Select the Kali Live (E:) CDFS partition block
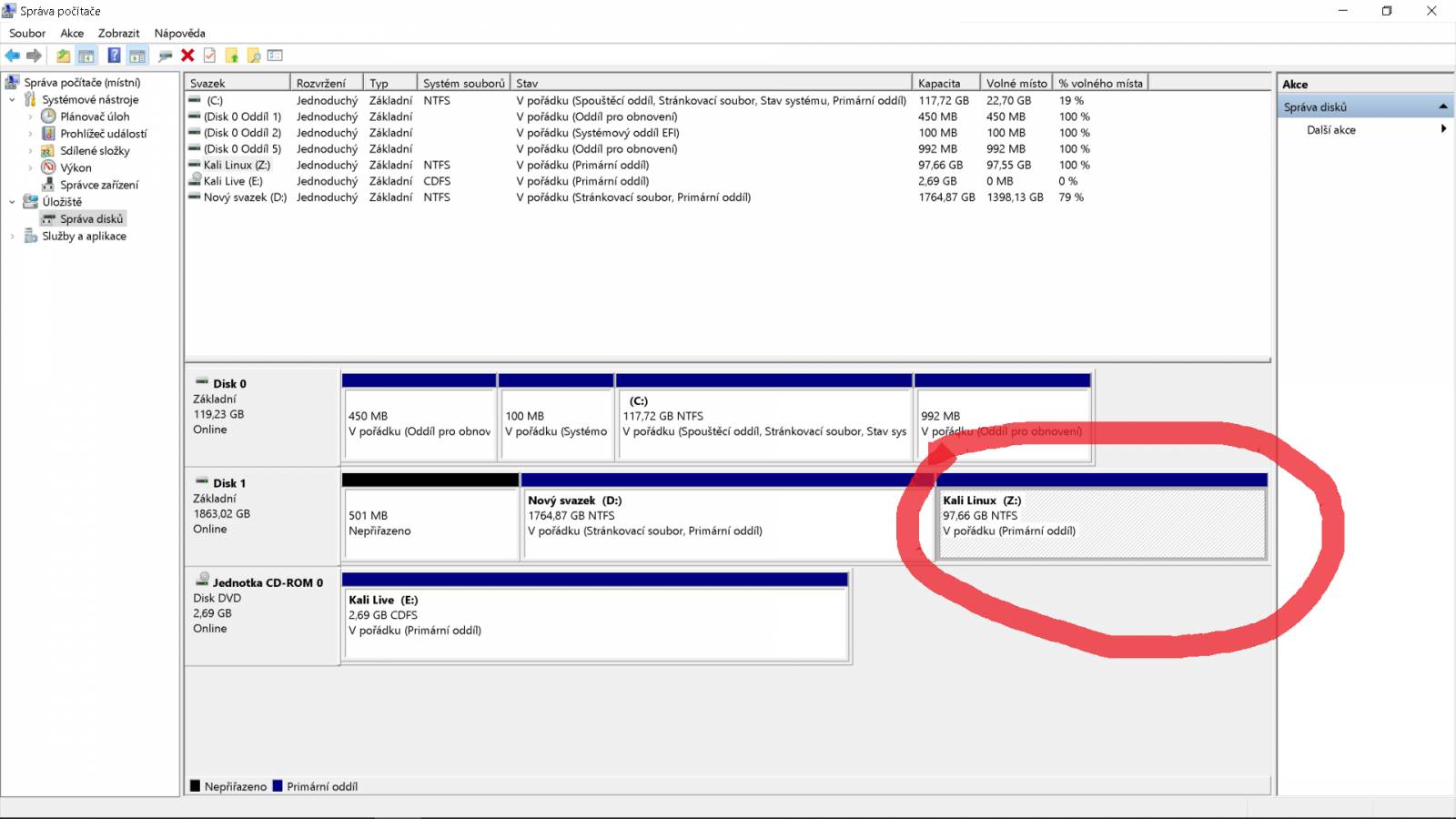The width and height of the screenshot is (1456, 819). 595,616
